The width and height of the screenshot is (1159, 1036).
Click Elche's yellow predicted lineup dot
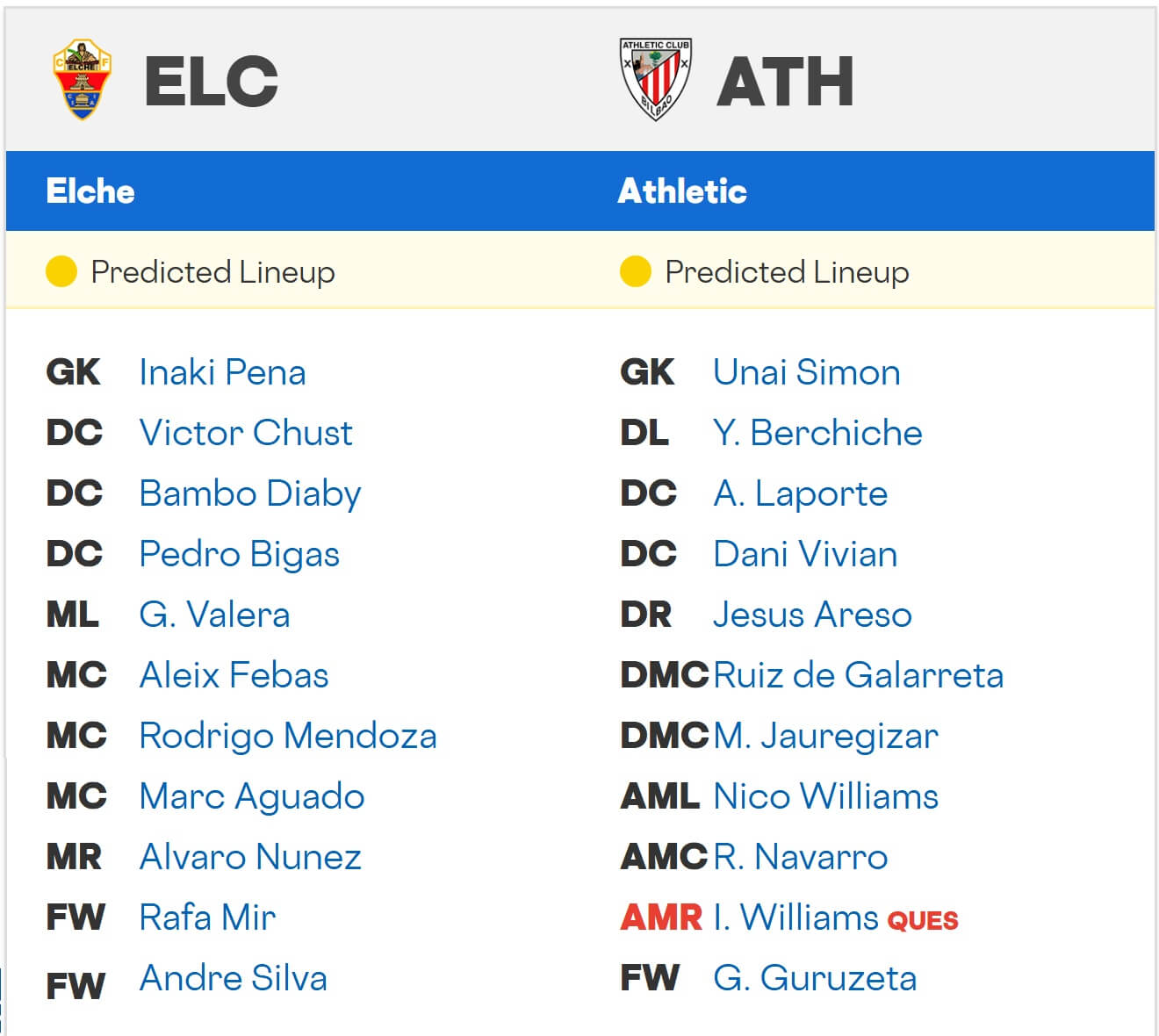[61, 271]
